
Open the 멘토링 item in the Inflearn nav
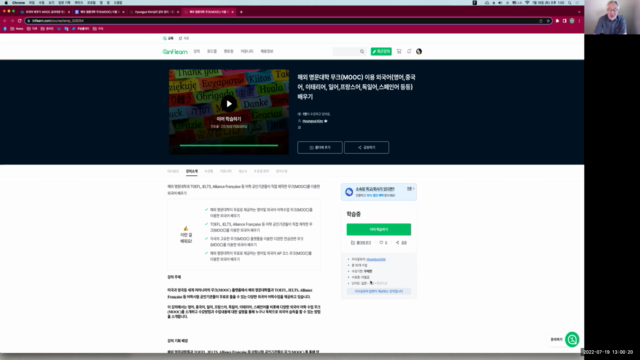229,51
